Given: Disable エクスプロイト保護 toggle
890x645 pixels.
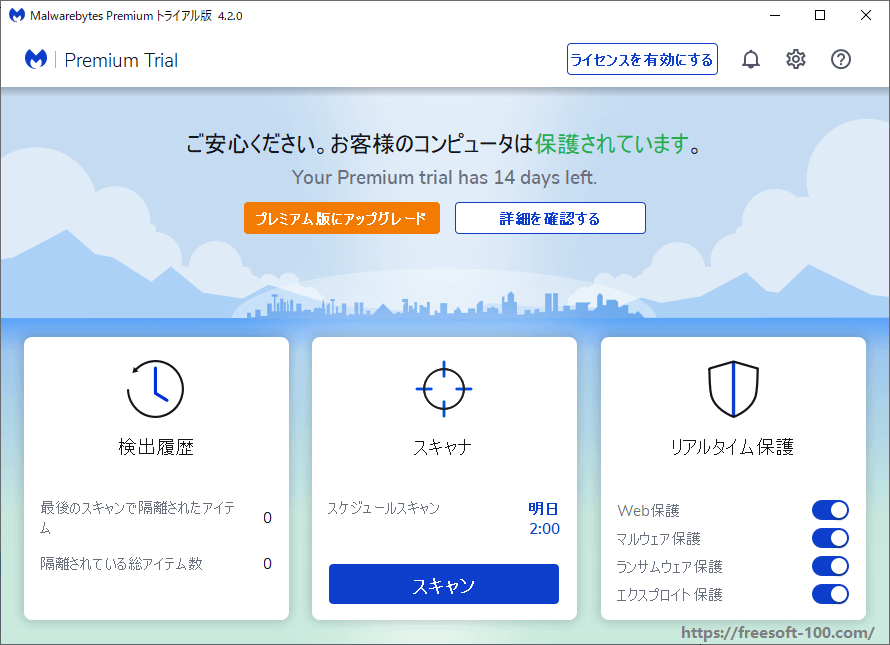Looking at the screenshot, I should pyautogui.click(x=831, y=594).
